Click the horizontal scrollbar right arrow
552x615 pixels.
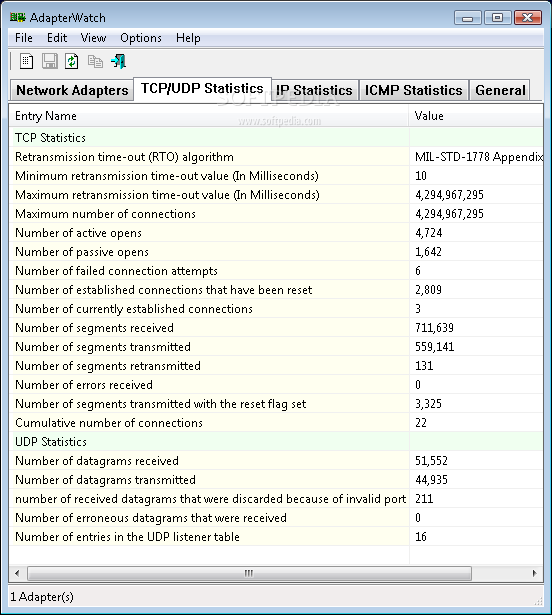(534, 573)
